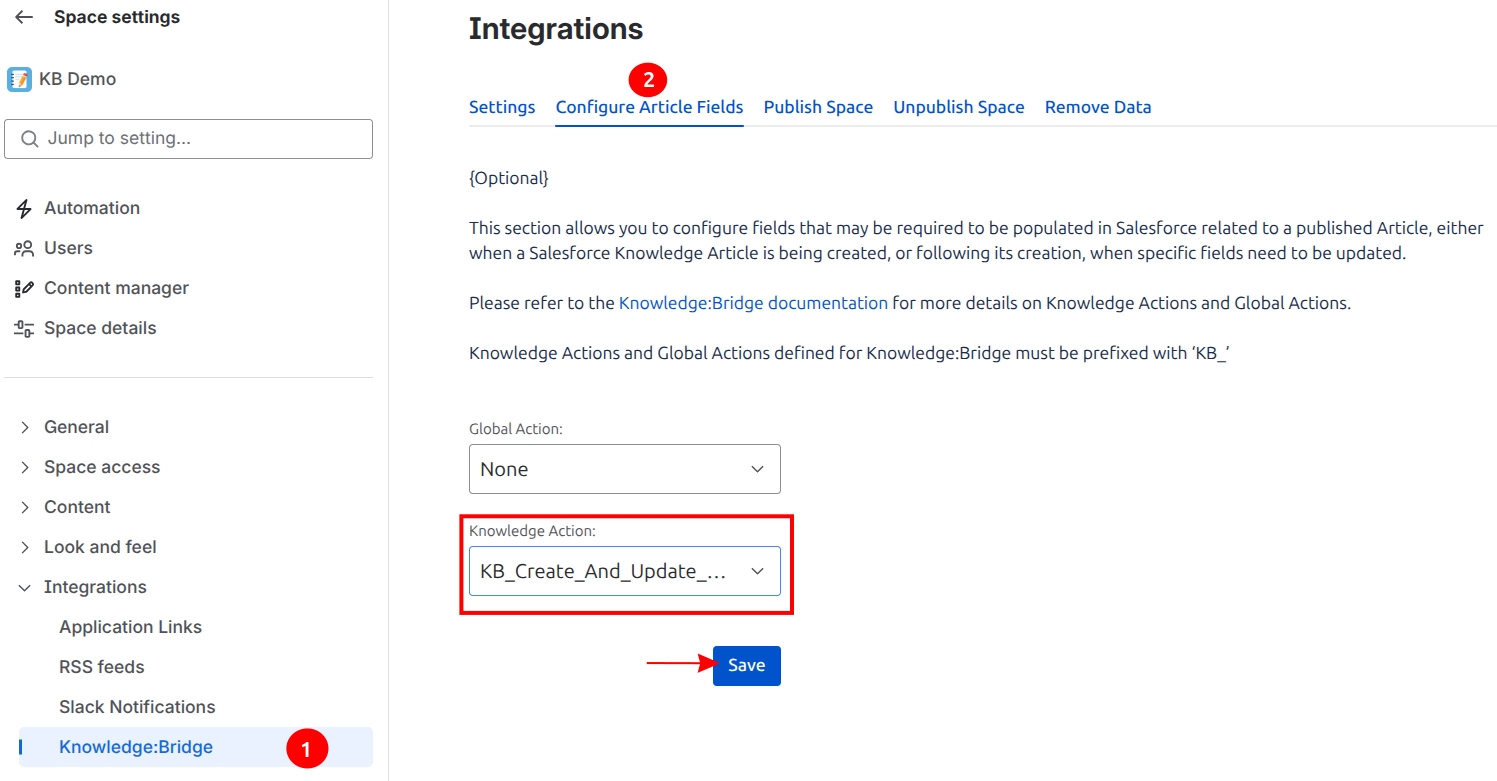Open the Content manager page
Viewport: 1497px width, 781px height.
(x=116, y=288)
